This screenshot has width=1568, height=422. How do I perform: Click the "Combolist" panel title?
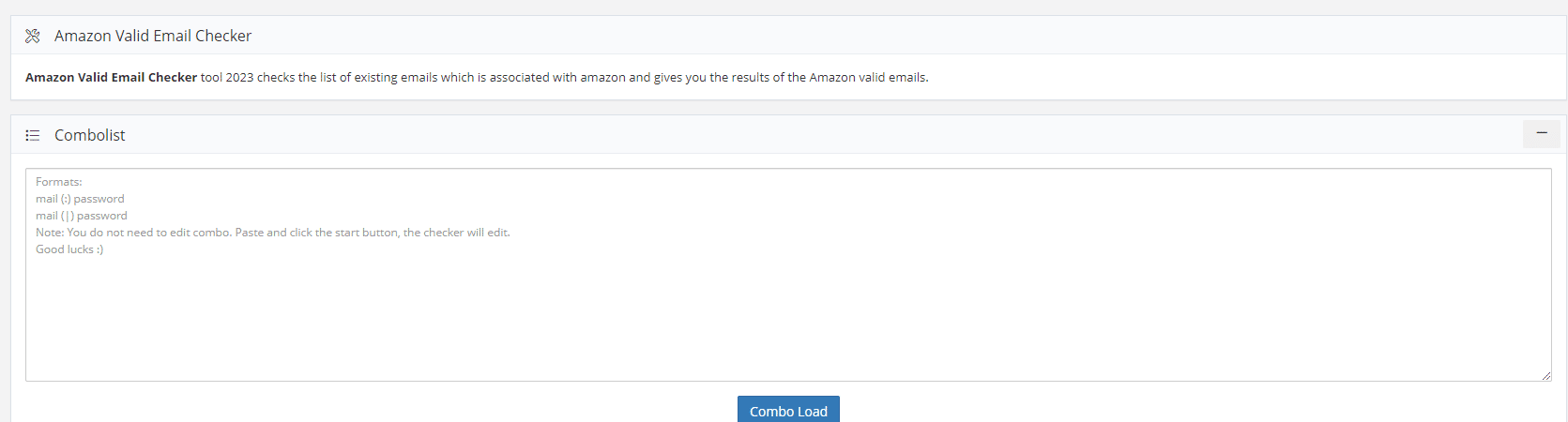click(90, 135)
